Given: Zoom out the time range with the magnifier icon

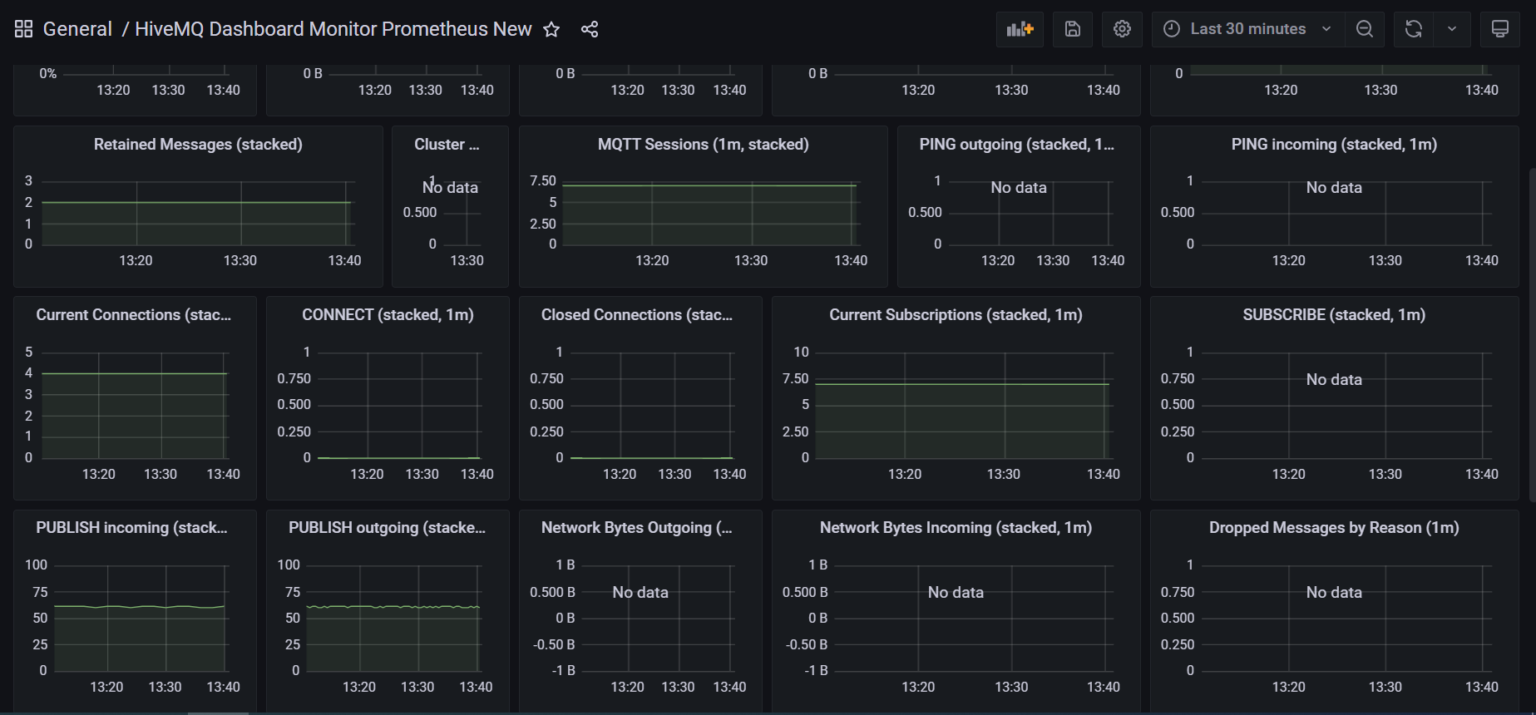Looking at the screenshot, I should tap(1364, 29).
